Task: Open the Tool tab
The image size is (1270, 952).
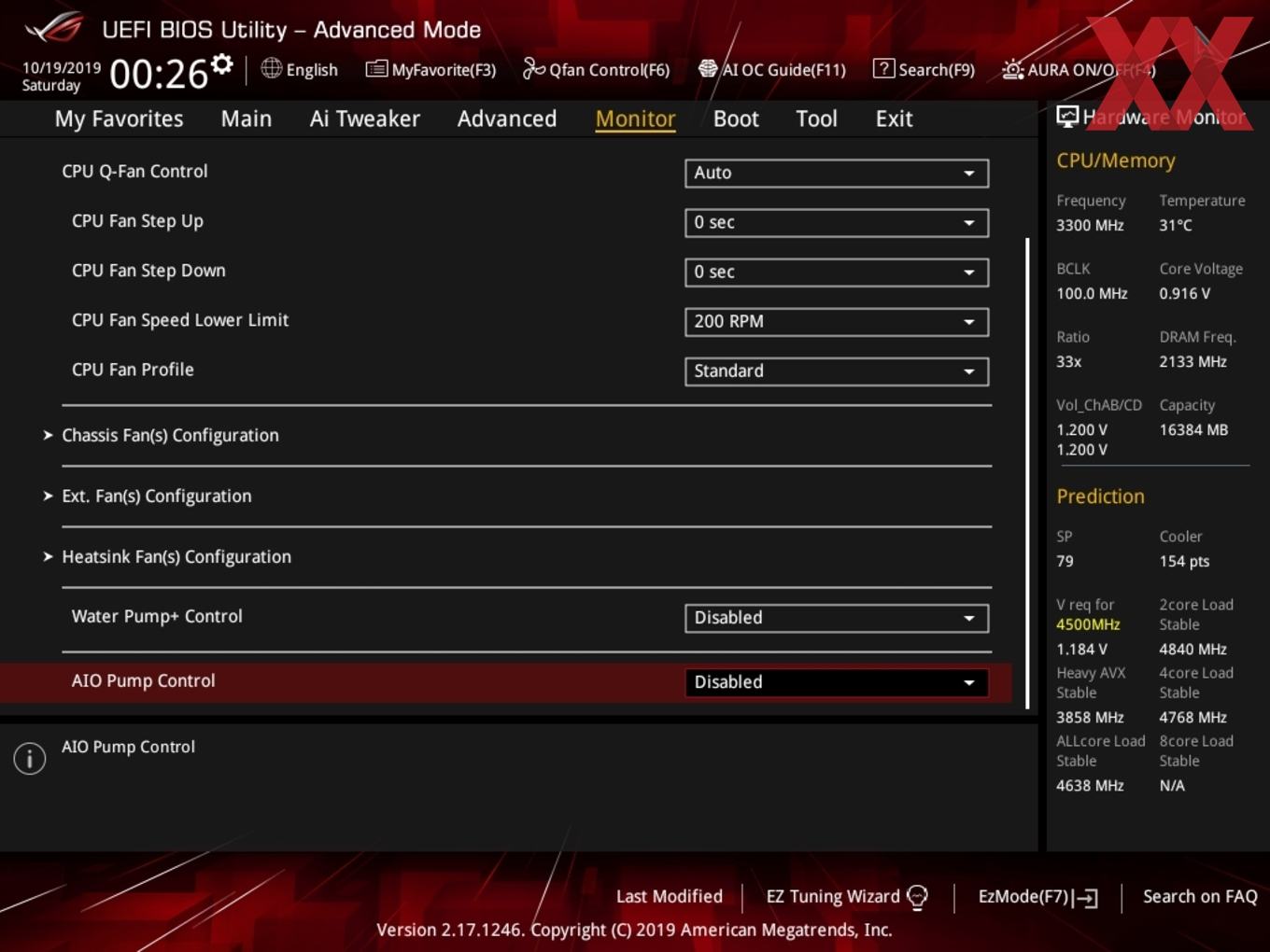Action: [x=816, y=119]
